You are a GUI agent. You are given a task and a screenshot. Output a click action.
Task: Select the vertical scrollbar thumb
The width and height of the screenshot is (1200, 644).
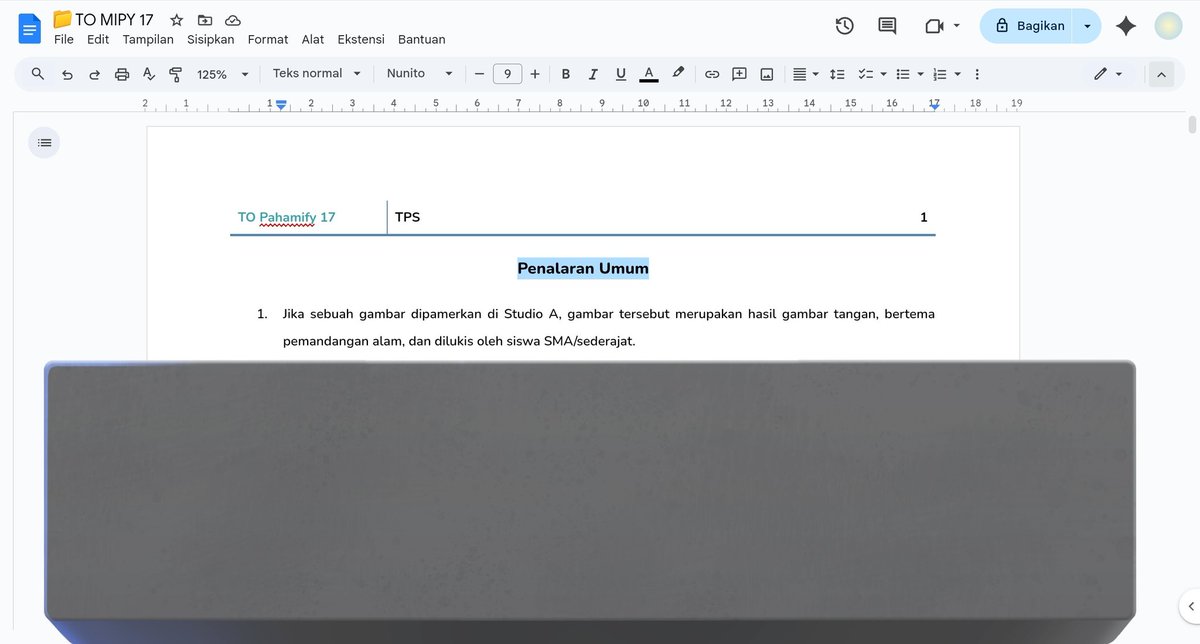pos(1192,125)
